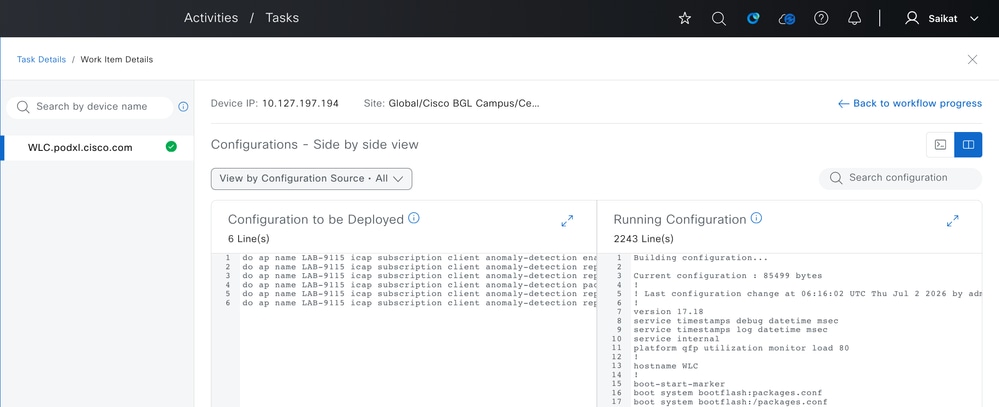Click Tasks in the header breadcrumb
999x407 pixels.
coord(282,18)
